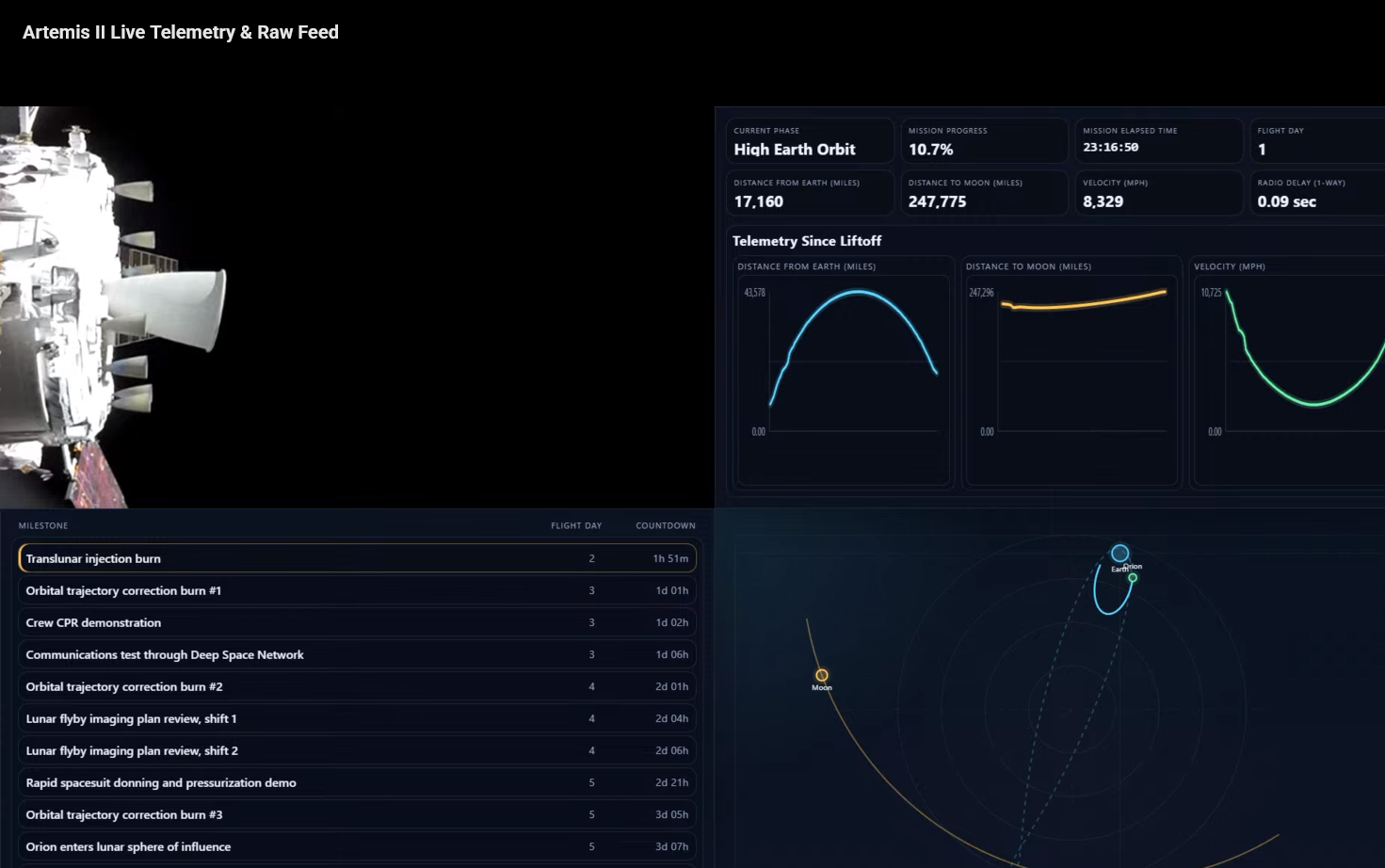Click the Flight Day column header
This screenshot has height=868, width=1385.
(x=575, y=525)
